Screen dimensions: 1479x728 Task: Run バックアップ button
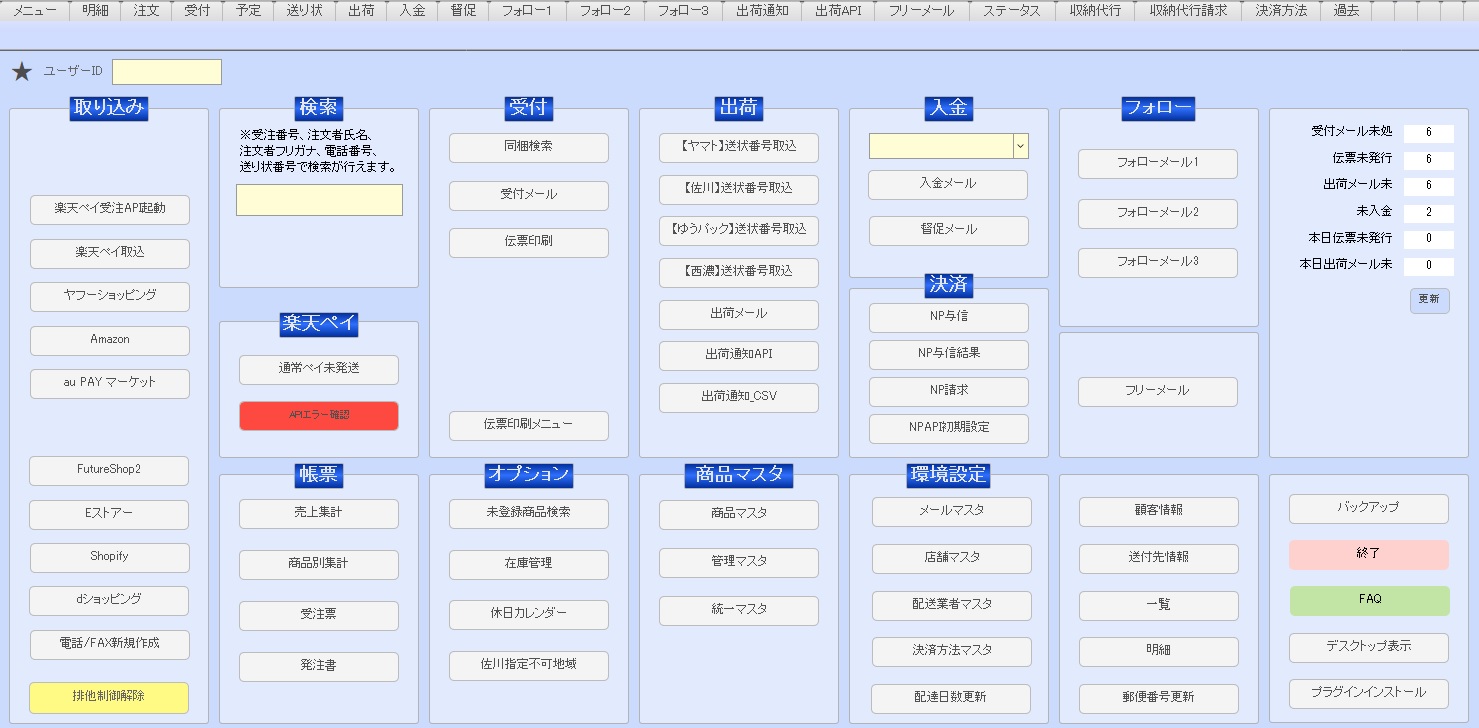(1368, 508)
